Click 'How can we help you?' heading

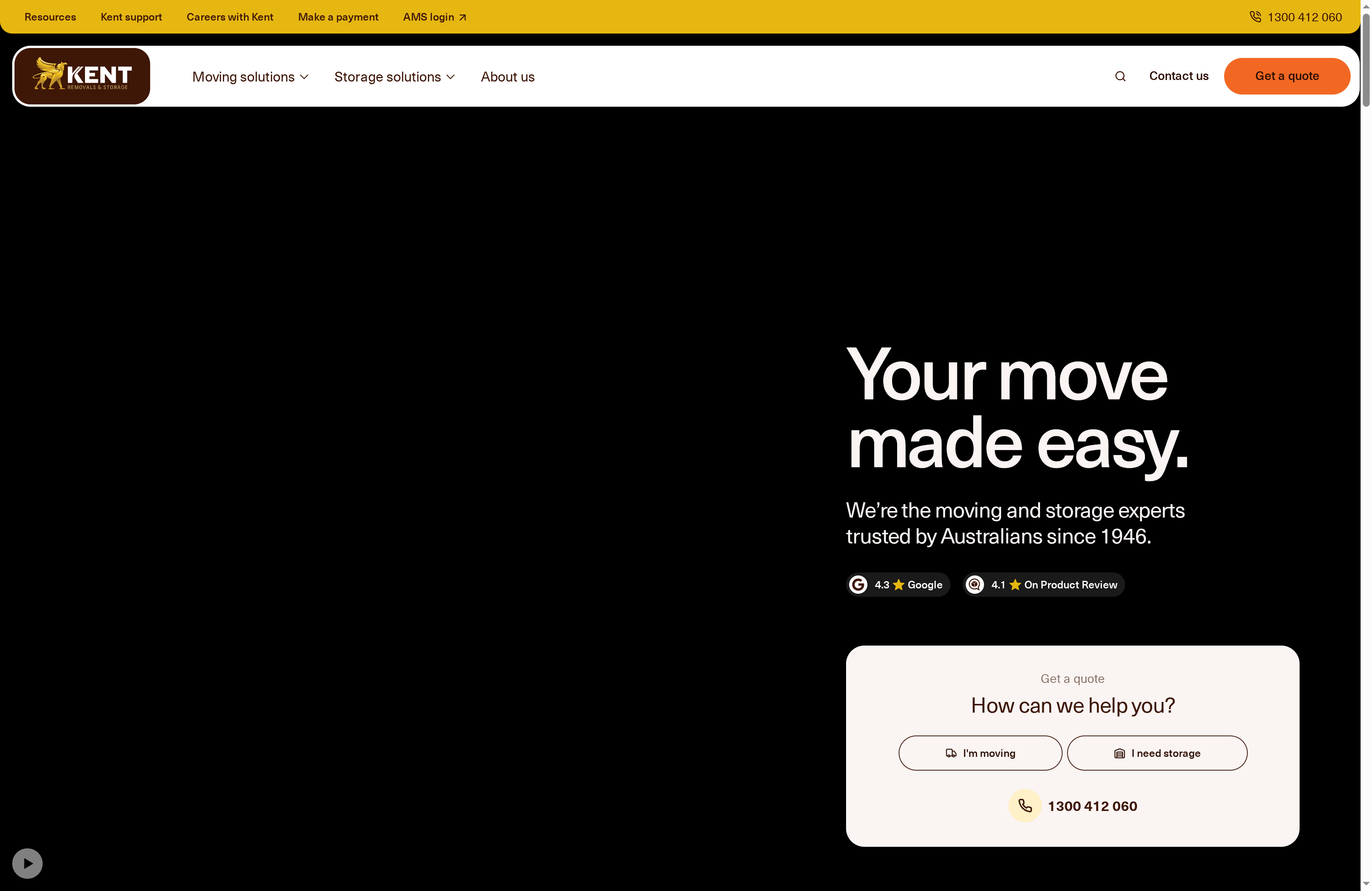click(1073, 705)
